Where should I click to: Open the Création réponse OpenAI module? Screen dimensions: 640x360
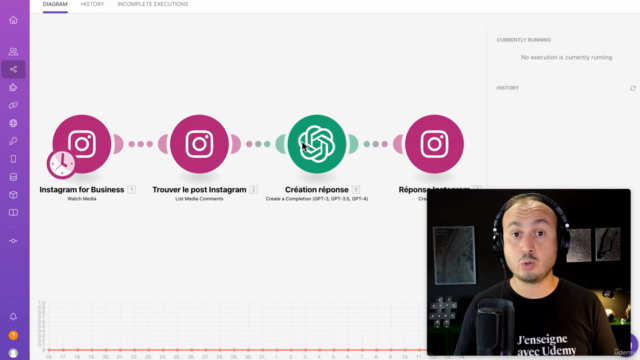click(317, 144)
